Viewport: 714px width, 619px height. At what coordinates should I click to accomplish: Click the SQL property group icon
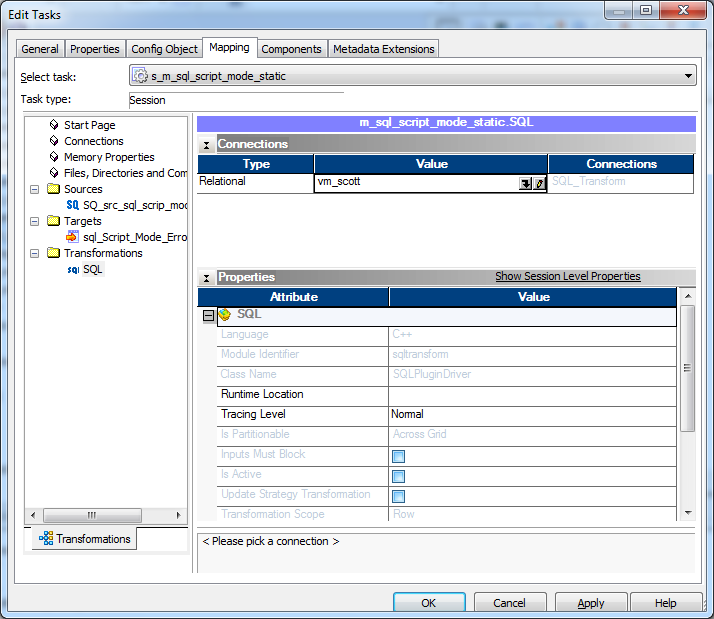coord(224,314)
